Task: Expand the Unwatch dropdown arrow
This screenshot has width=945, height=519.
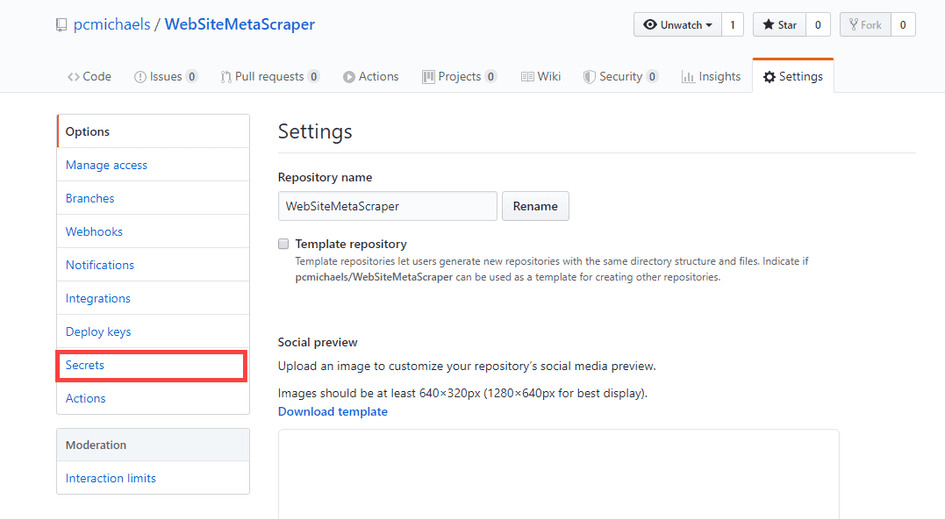Action: 709,25
